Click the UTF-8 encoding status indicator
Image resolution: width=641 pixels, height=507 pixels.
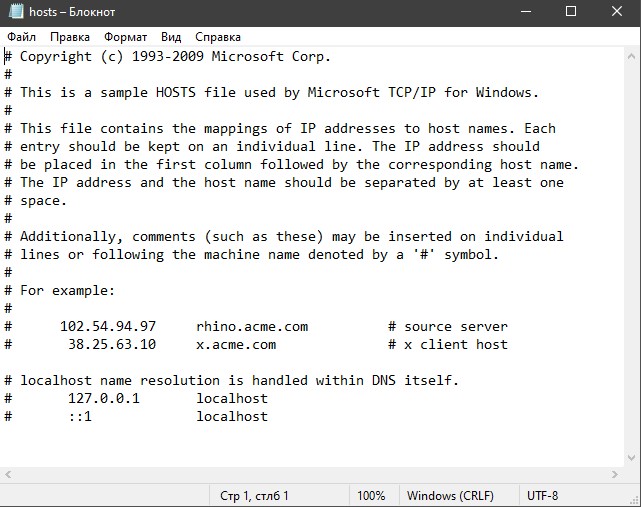click(x=542, y=496)
